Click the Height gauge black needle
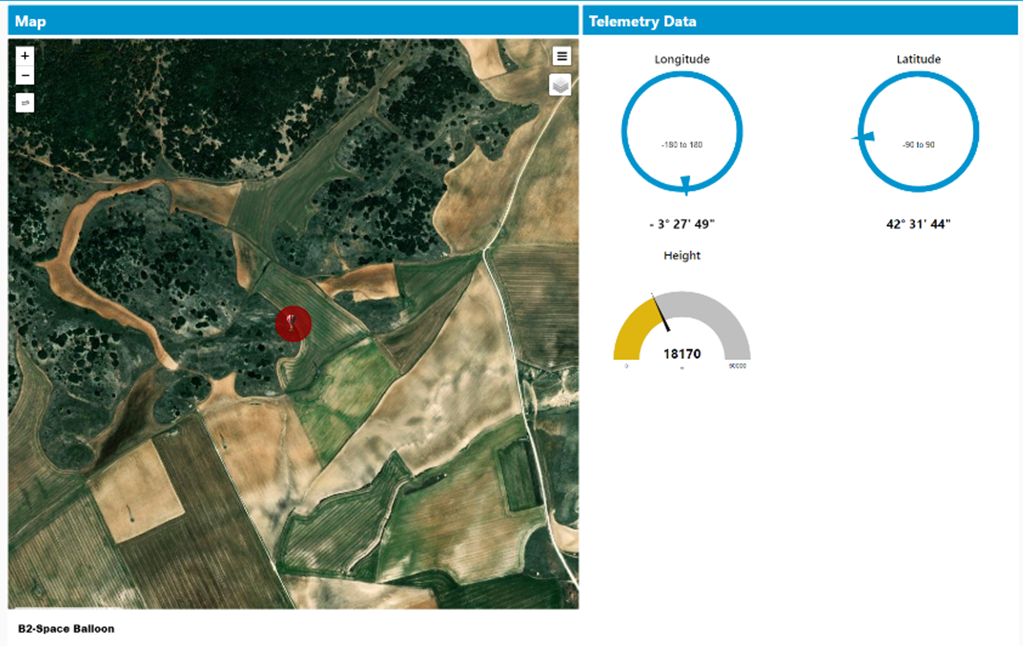 [661, 313]
